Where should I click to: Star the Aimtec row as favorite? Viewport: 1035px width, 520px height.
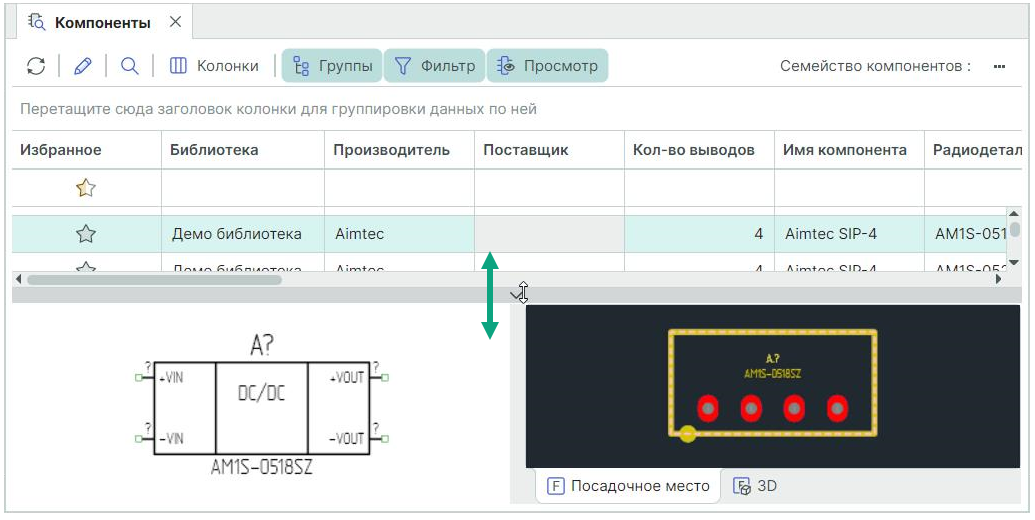pyautogui.click(x=86, y=234)
